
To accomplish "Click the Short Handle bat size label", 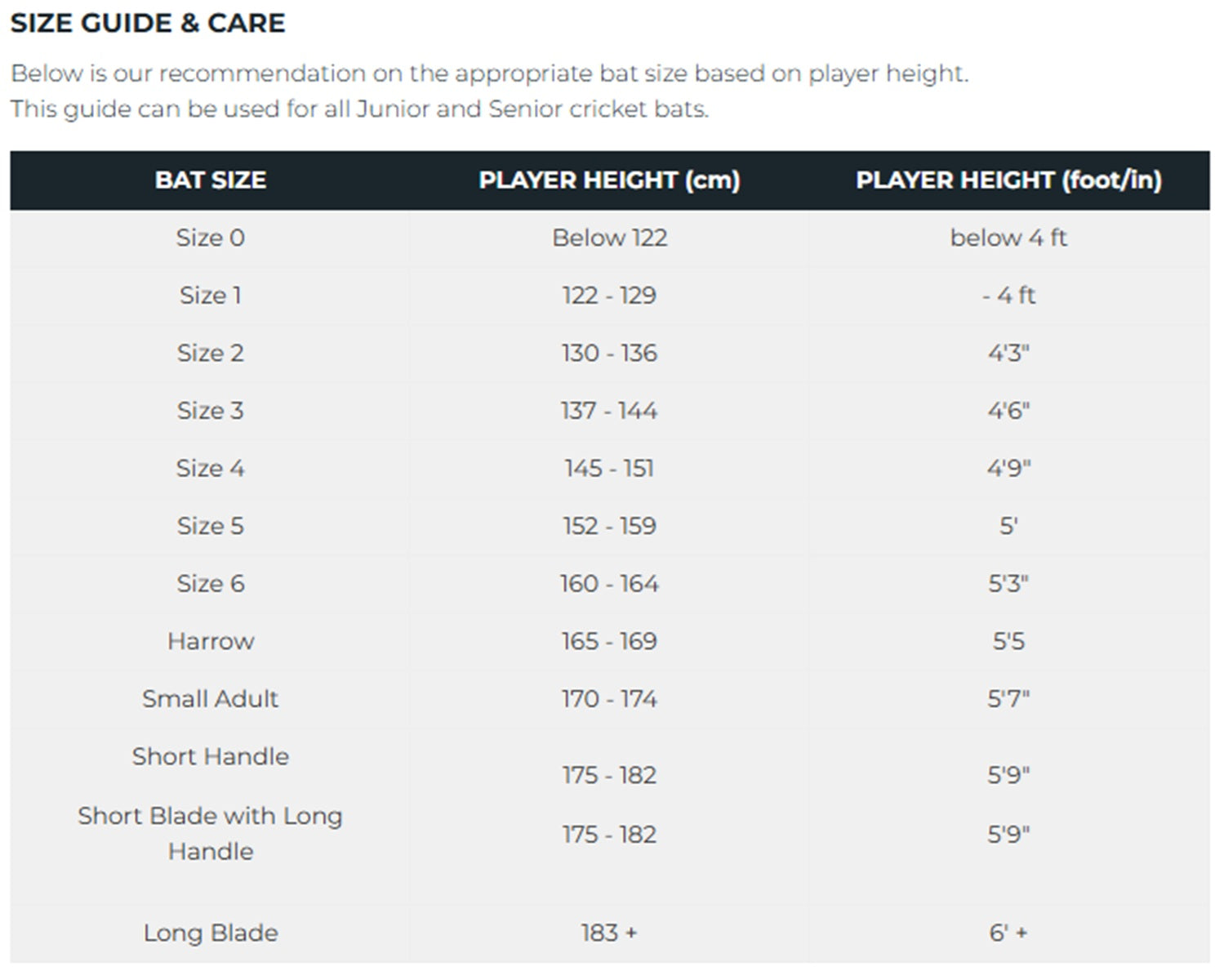I will click(210, 757).
